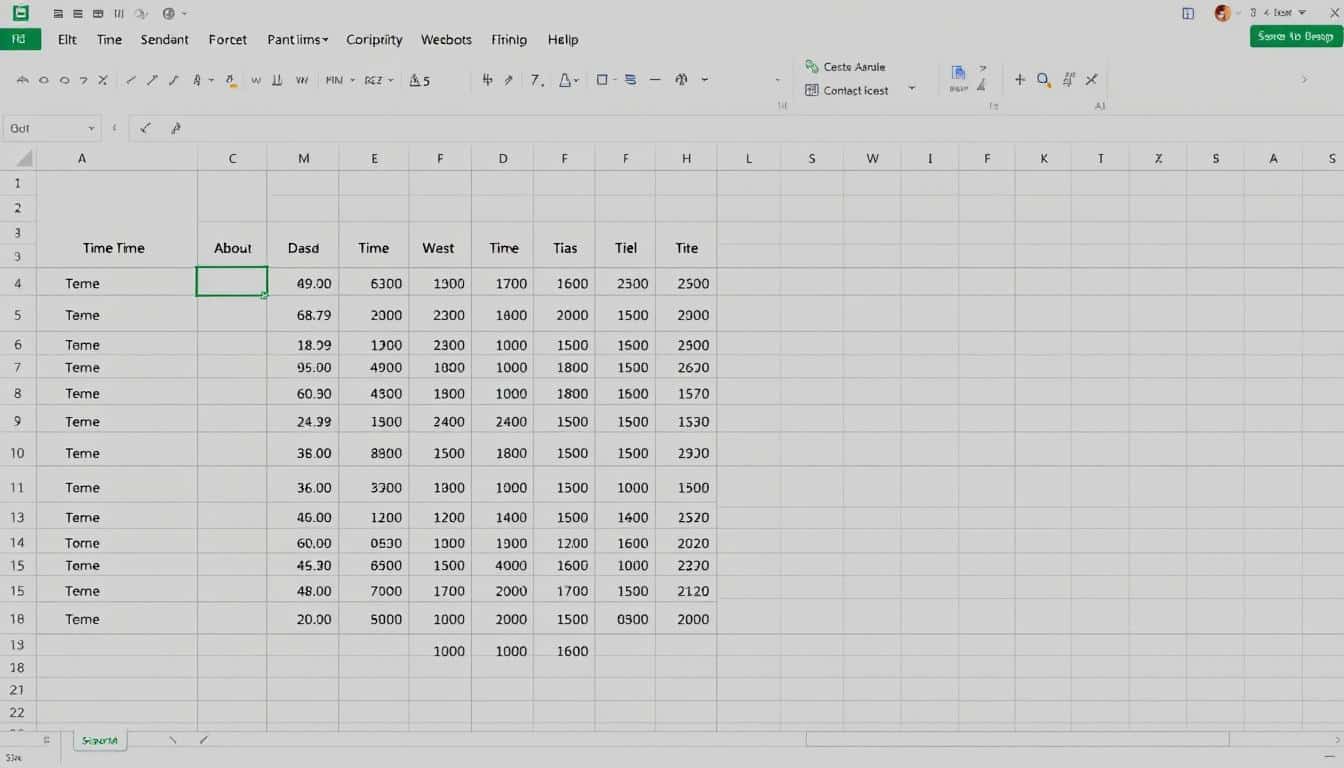Select column header M

click(303, 158)
